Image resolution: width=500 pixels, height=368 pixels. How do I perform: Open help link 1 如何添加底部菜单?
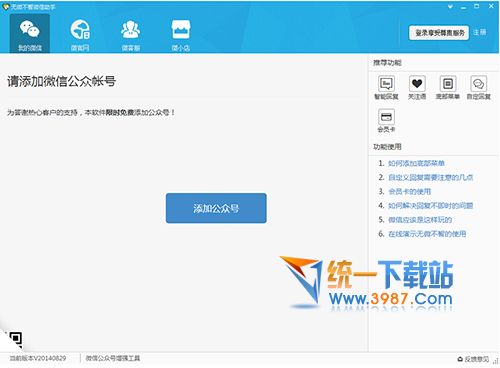[416, 163]
